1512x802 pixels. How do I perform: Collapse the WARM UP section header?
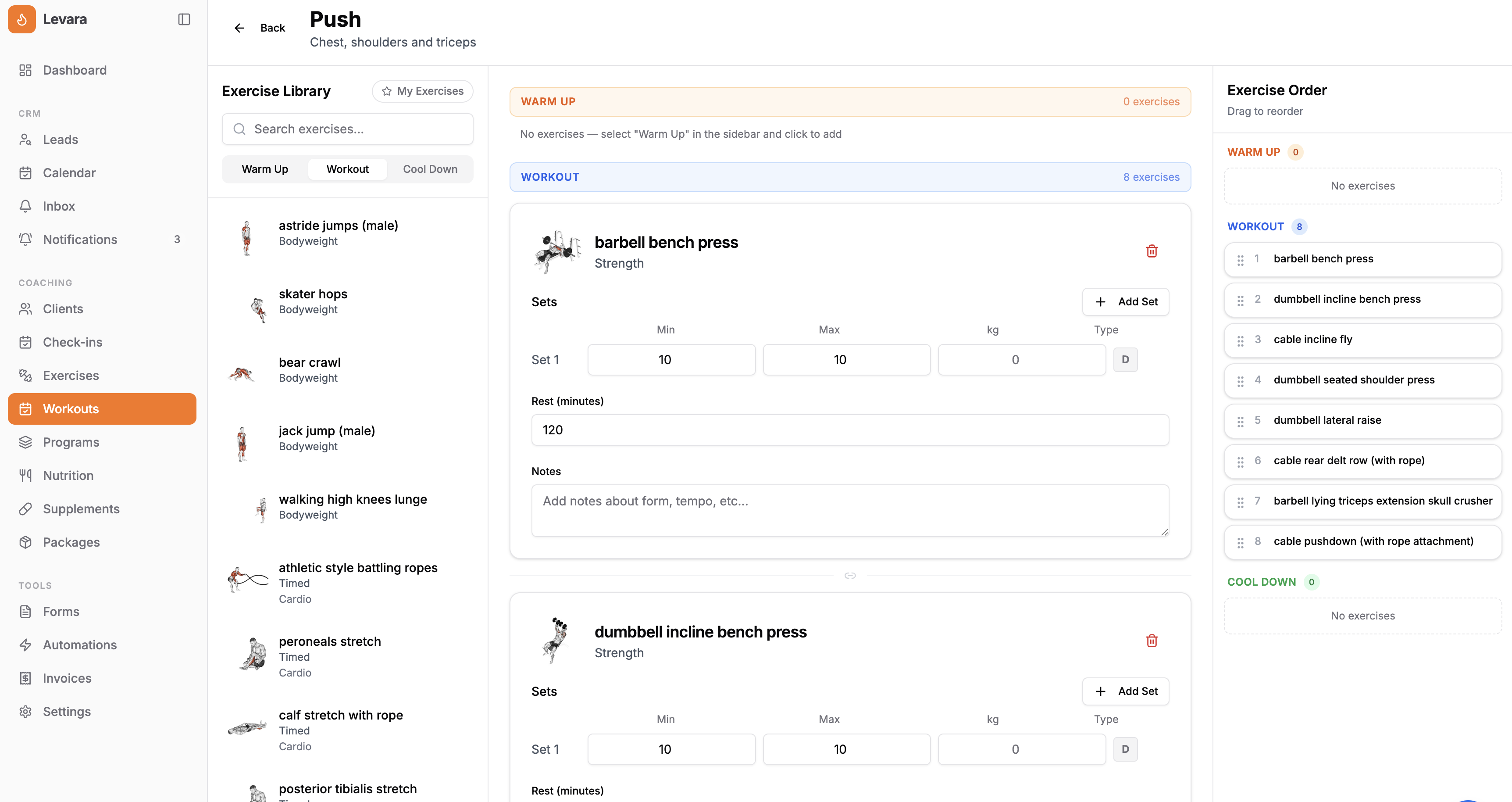(x=850, y=102)
